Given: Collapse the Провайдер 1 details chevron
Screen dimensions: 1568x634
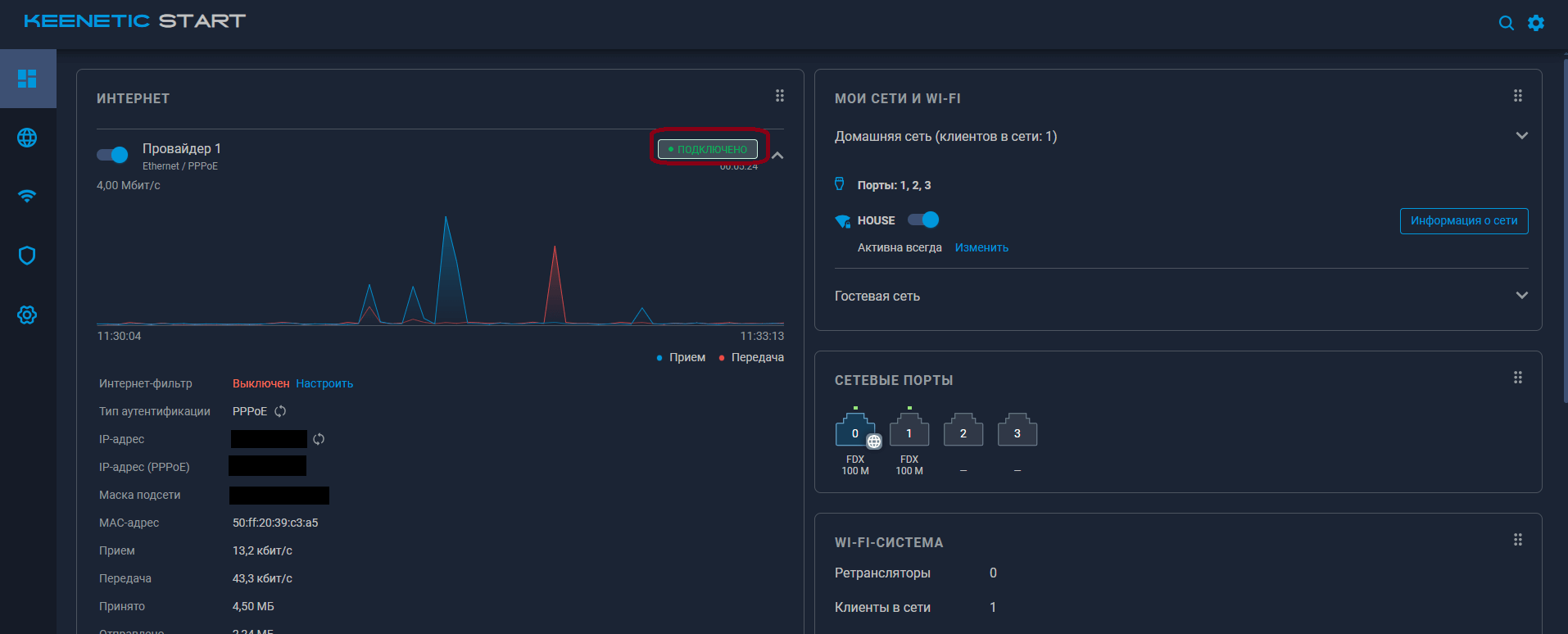Looking at the screenshot, I should [777, 155].
